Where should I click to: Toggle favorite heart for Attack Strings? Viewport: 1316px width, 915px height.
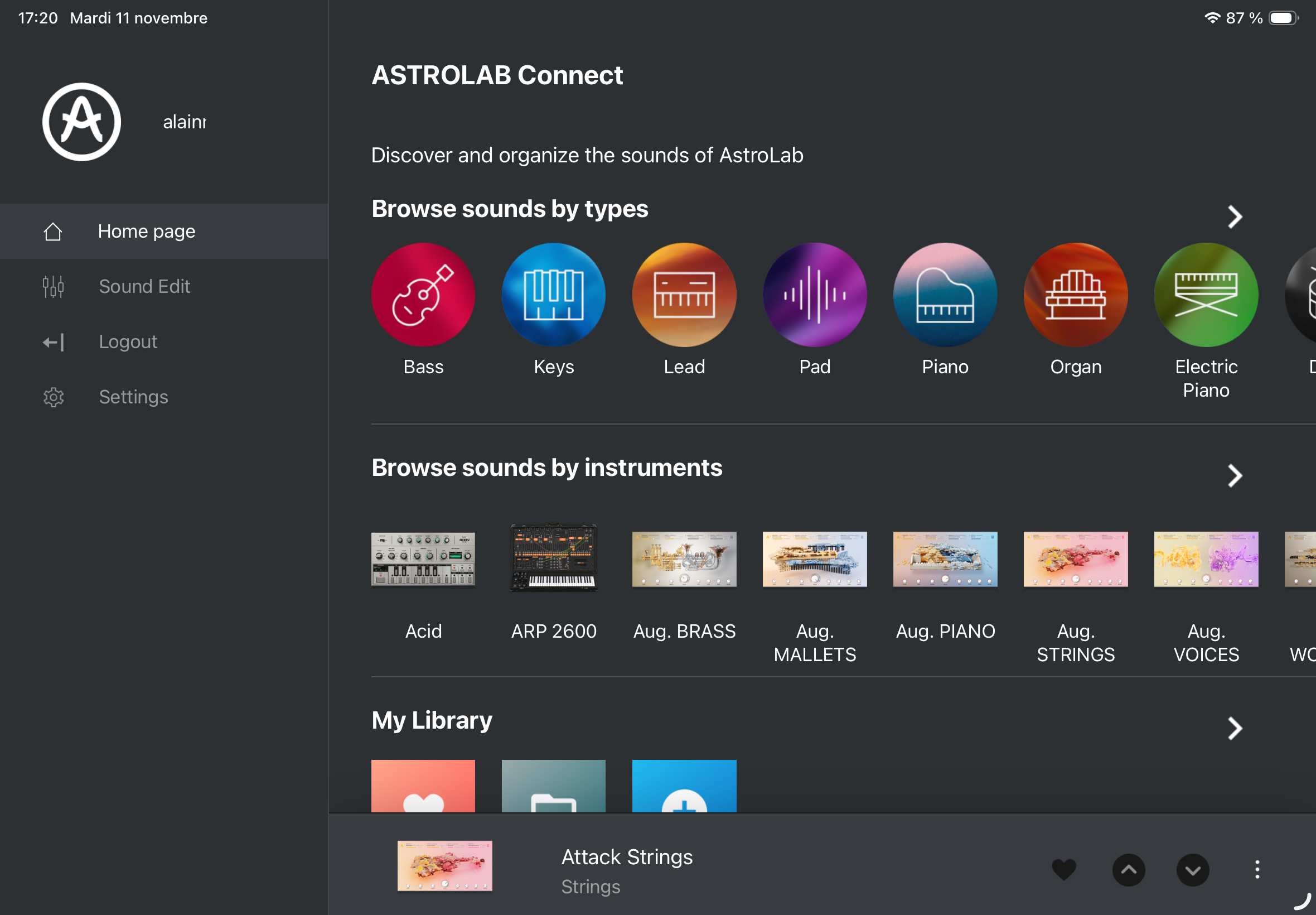pyautogui.click(x=1063, y=870)
